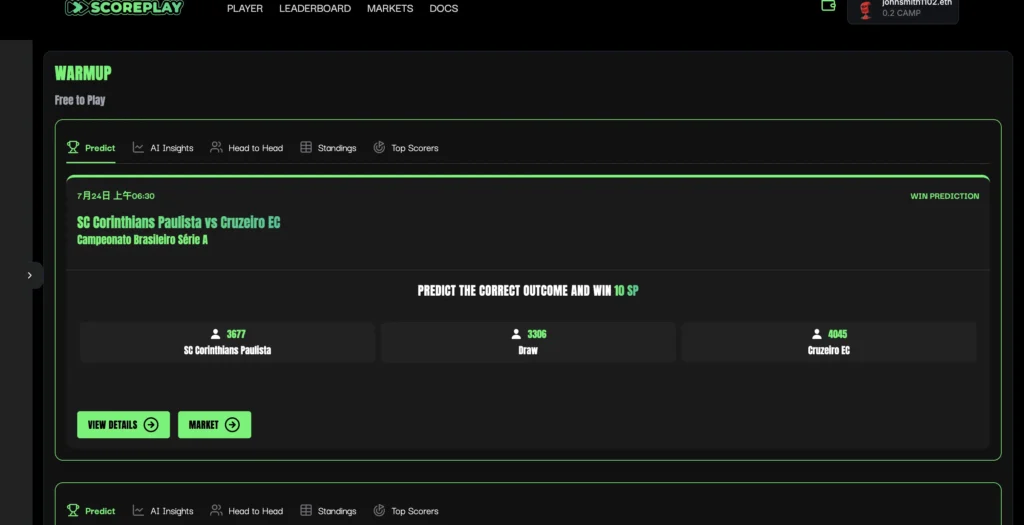
Task: Open Head to Head in second match card
Action: tap(246, 511)
